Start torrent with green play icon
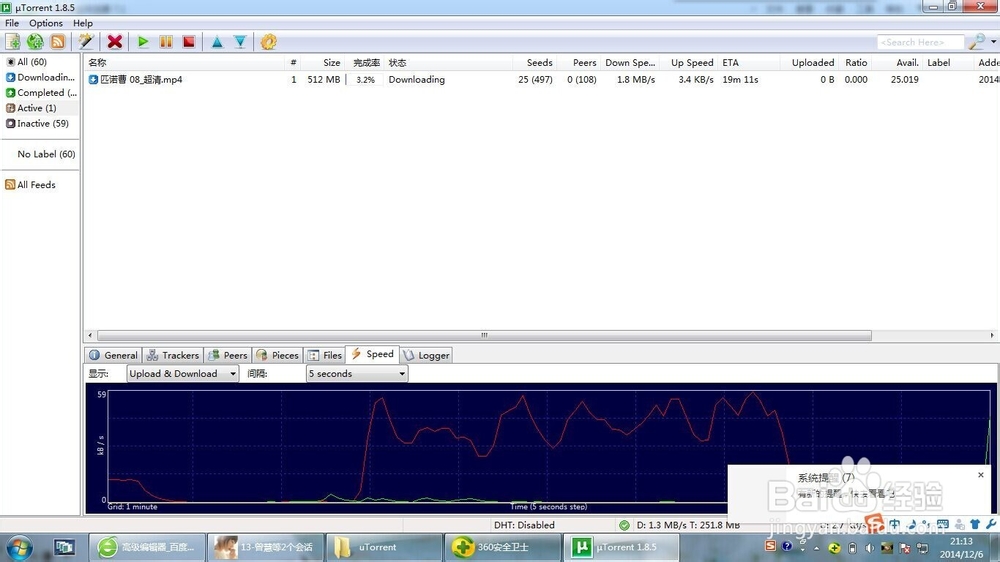The height and width of the screenshot is (562, 1000). coord(143,42)
